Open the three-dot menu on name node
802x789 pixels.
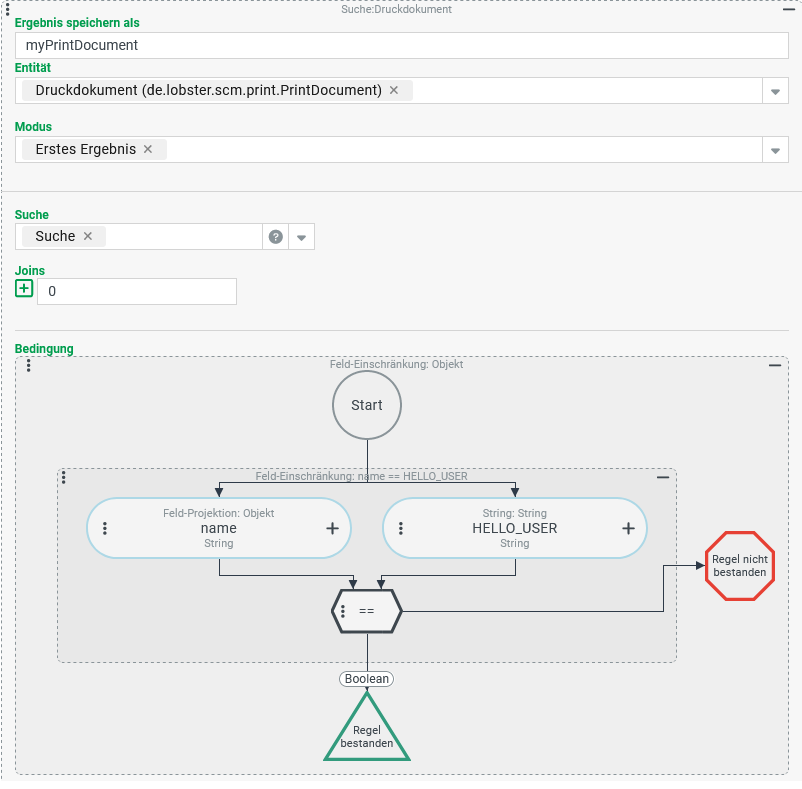(x=105, y=528)
